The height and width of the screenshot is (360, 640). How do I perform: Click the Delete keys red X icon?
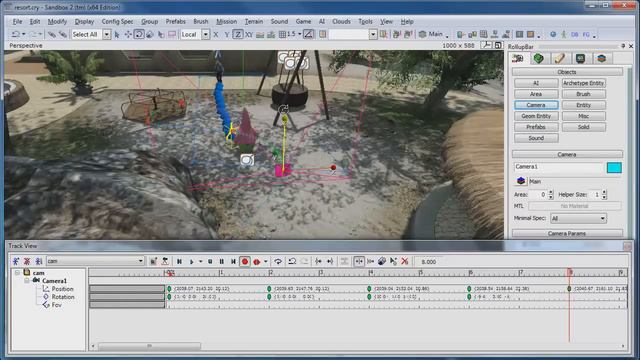click(x=404, y=262)
